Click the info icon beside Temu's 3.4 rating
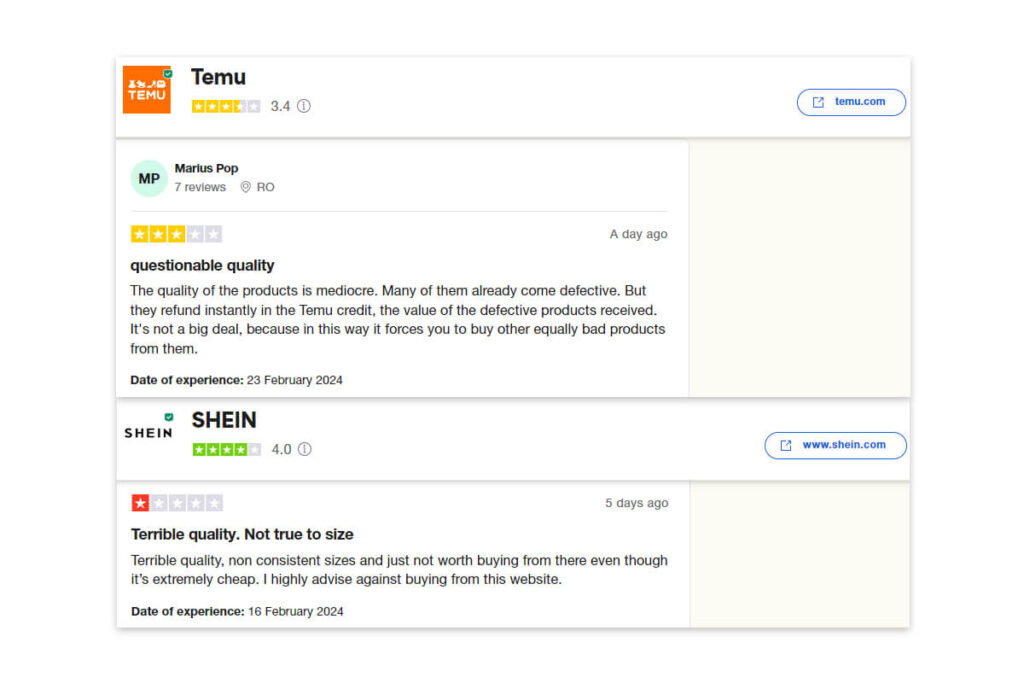The height and width of the screenshot is (683, 1024). pyautogui.click(x=303, y=106)
